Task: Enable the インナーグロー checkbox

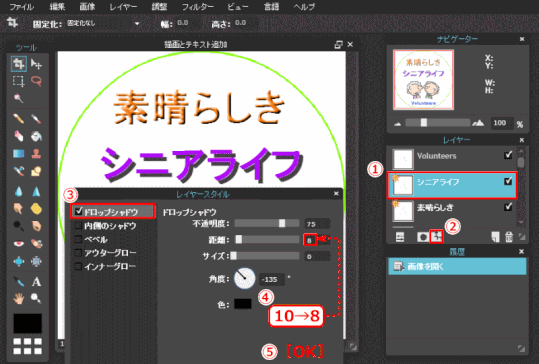Action: coord(78,266)
